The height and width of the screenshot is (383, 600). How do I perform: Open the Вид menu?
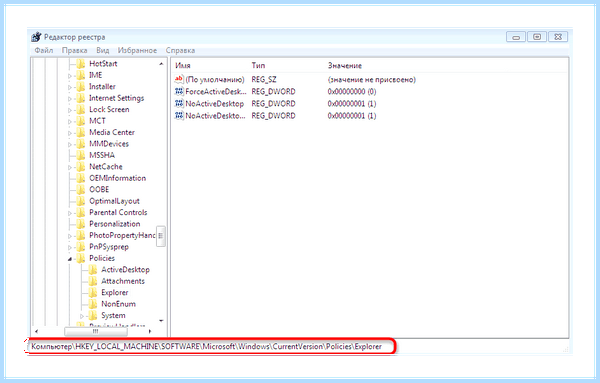click(103, 51)
